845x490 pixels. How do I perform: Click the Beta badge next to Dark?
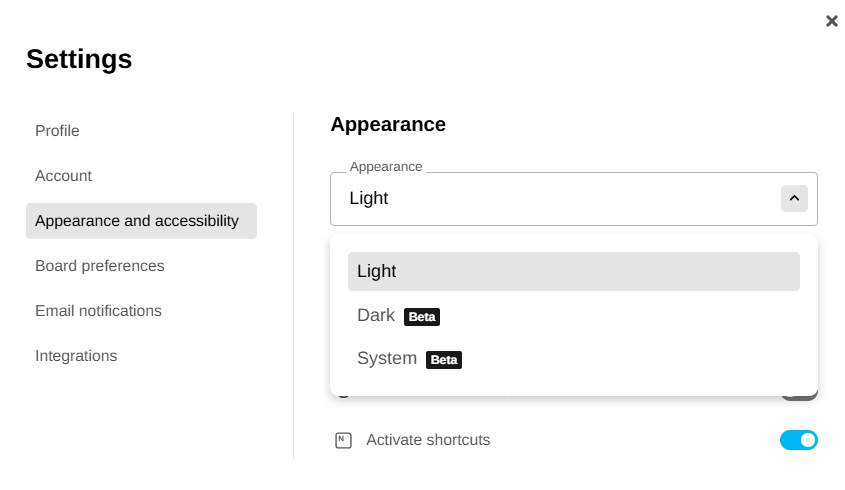click(x=422, y=317)
